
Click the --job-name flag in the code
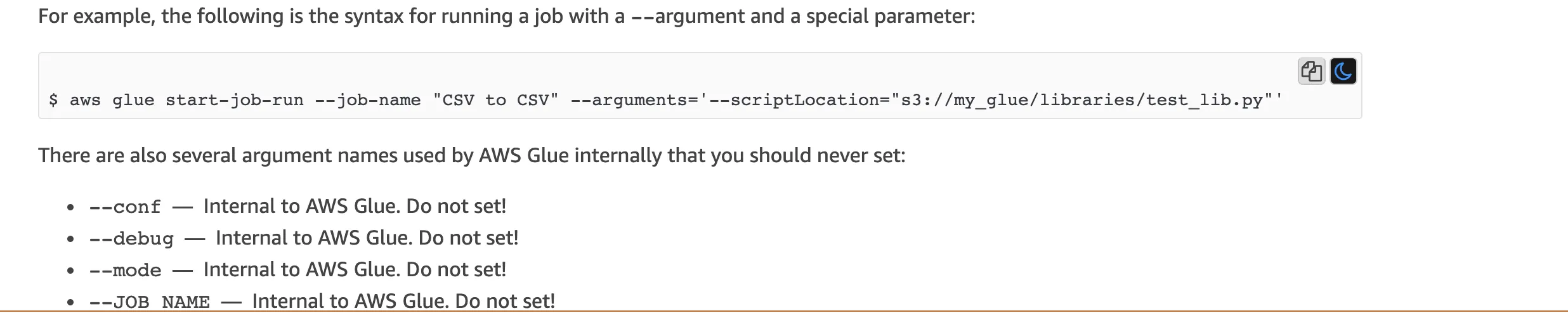click(368, 100)
